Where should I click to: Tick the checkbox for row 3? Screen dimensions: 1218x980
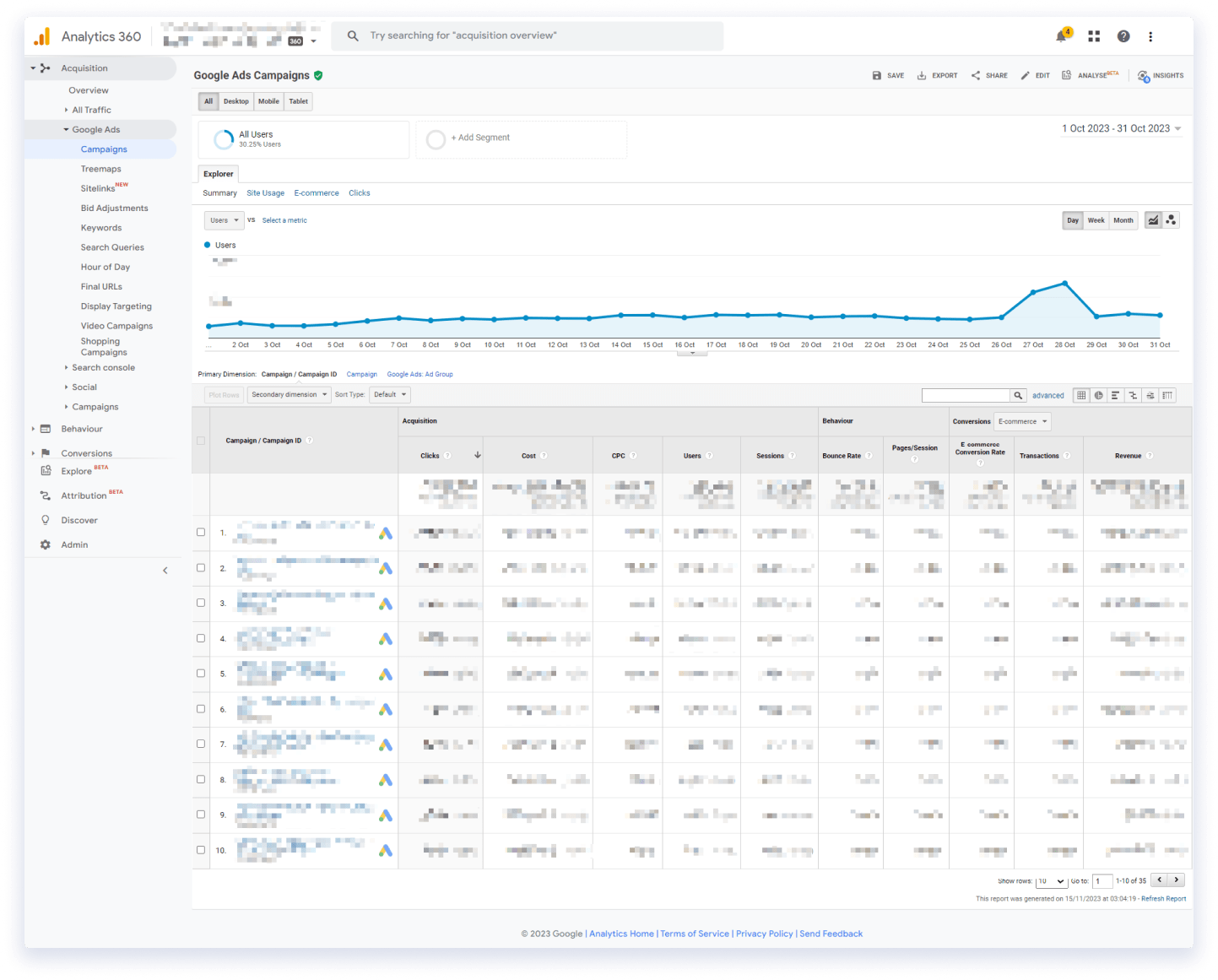pyautogui.click(x=201, y=603)
